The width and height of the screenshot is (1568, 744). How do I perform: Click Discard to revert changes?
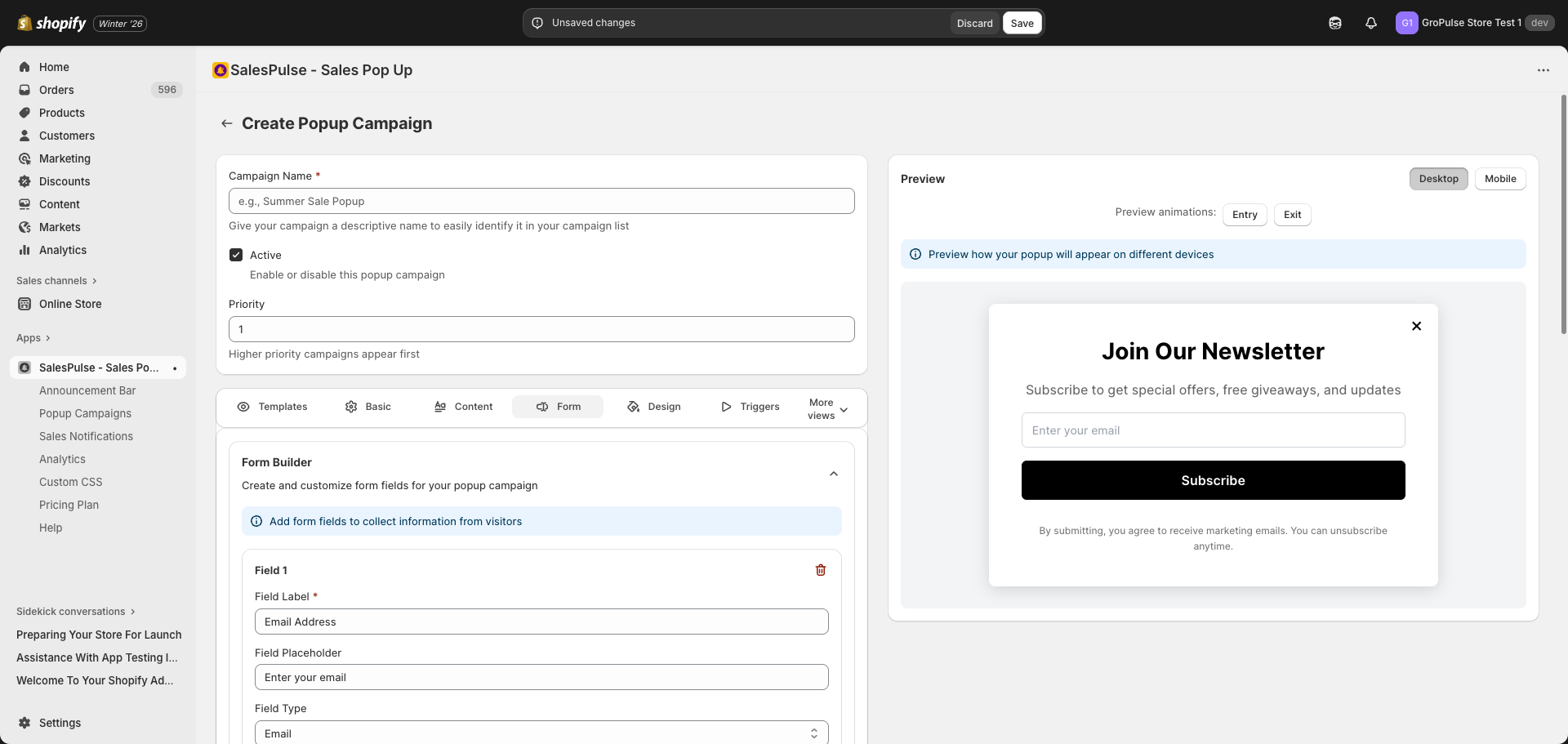(x=974, y=23)
